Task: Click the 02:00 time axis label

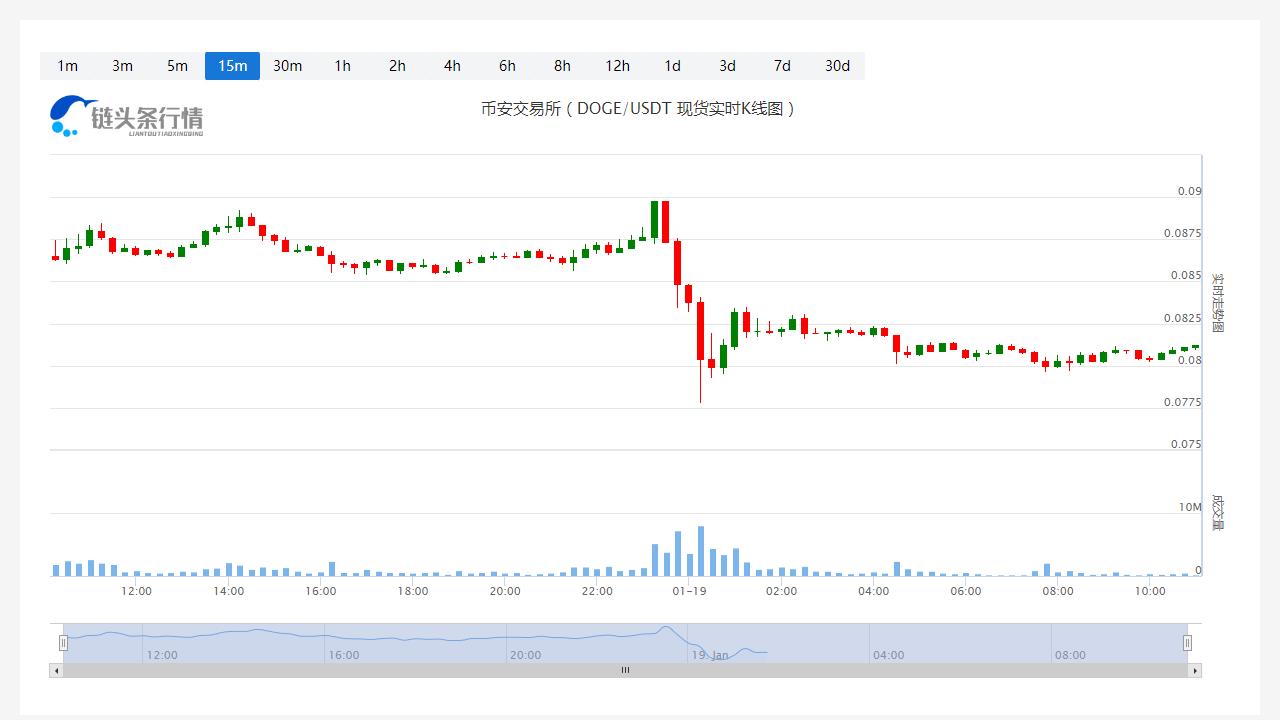Action: tap(781, 591)
